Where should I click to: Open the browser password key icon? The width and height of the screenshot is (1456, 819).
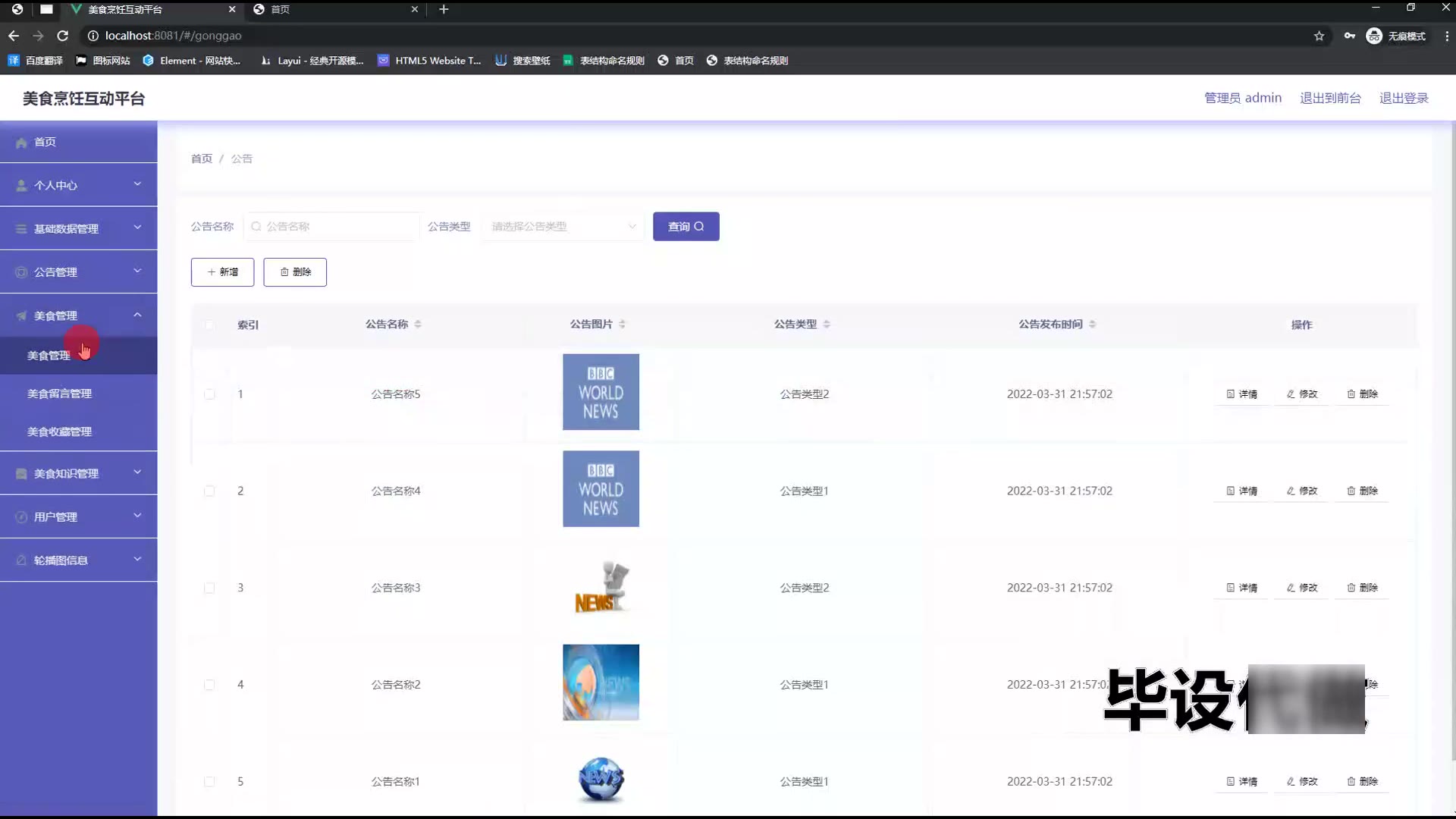(x=1349, y=36)
